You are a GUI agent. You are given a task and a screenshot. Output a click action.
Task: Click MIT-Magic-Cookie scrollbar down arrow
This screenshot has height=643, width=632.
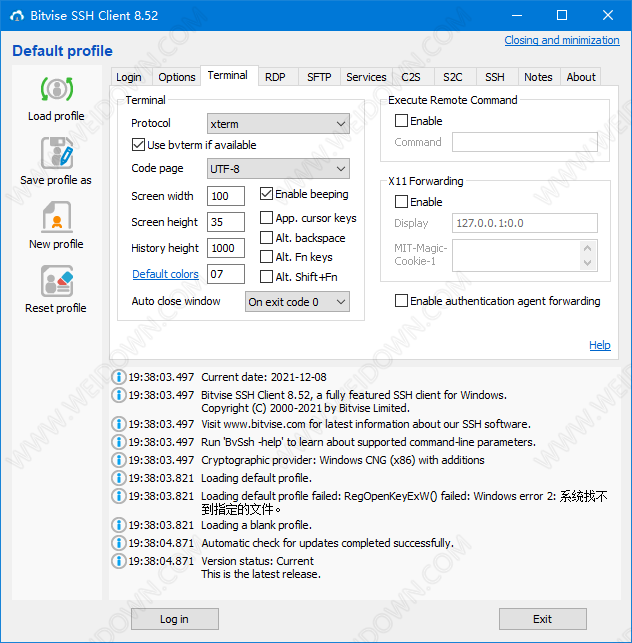[587, 262]
